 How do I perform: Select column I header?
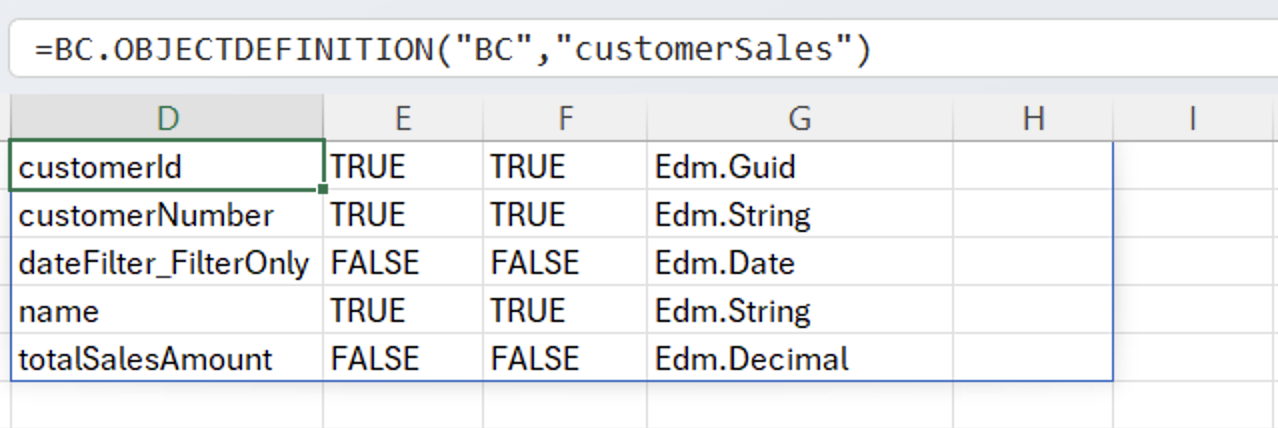click(x=1193, y=118)
